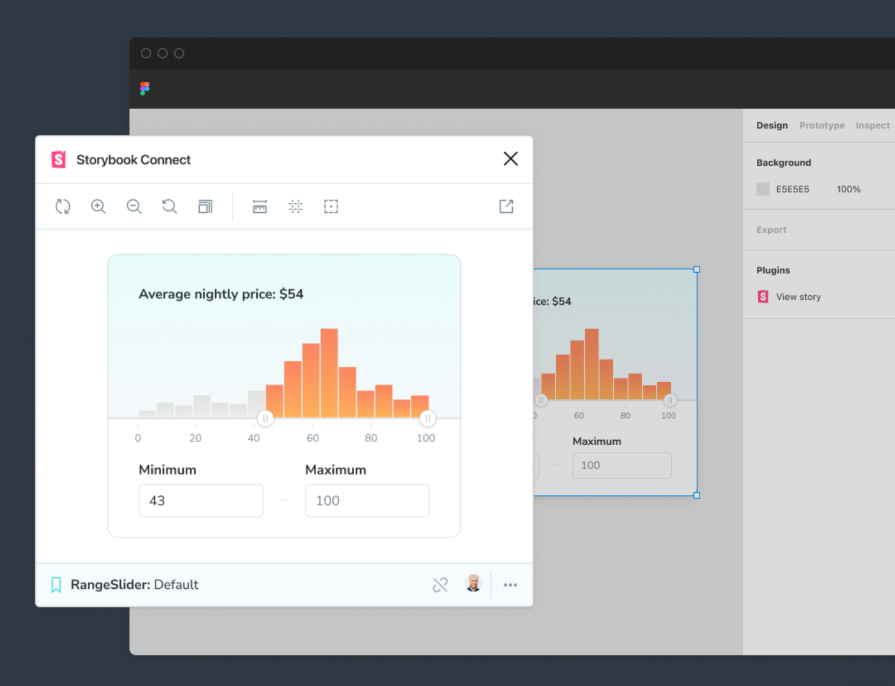Viewport: 895px width, 686px height.
Task: Open the ellipsis options menu
Action: 510,584
